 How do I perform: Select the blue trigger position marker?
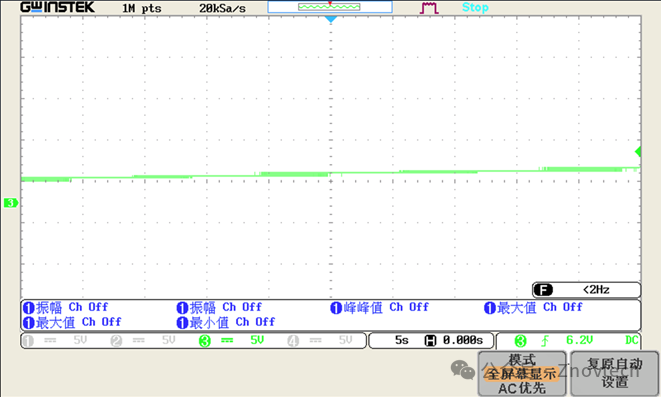(331, 19)
